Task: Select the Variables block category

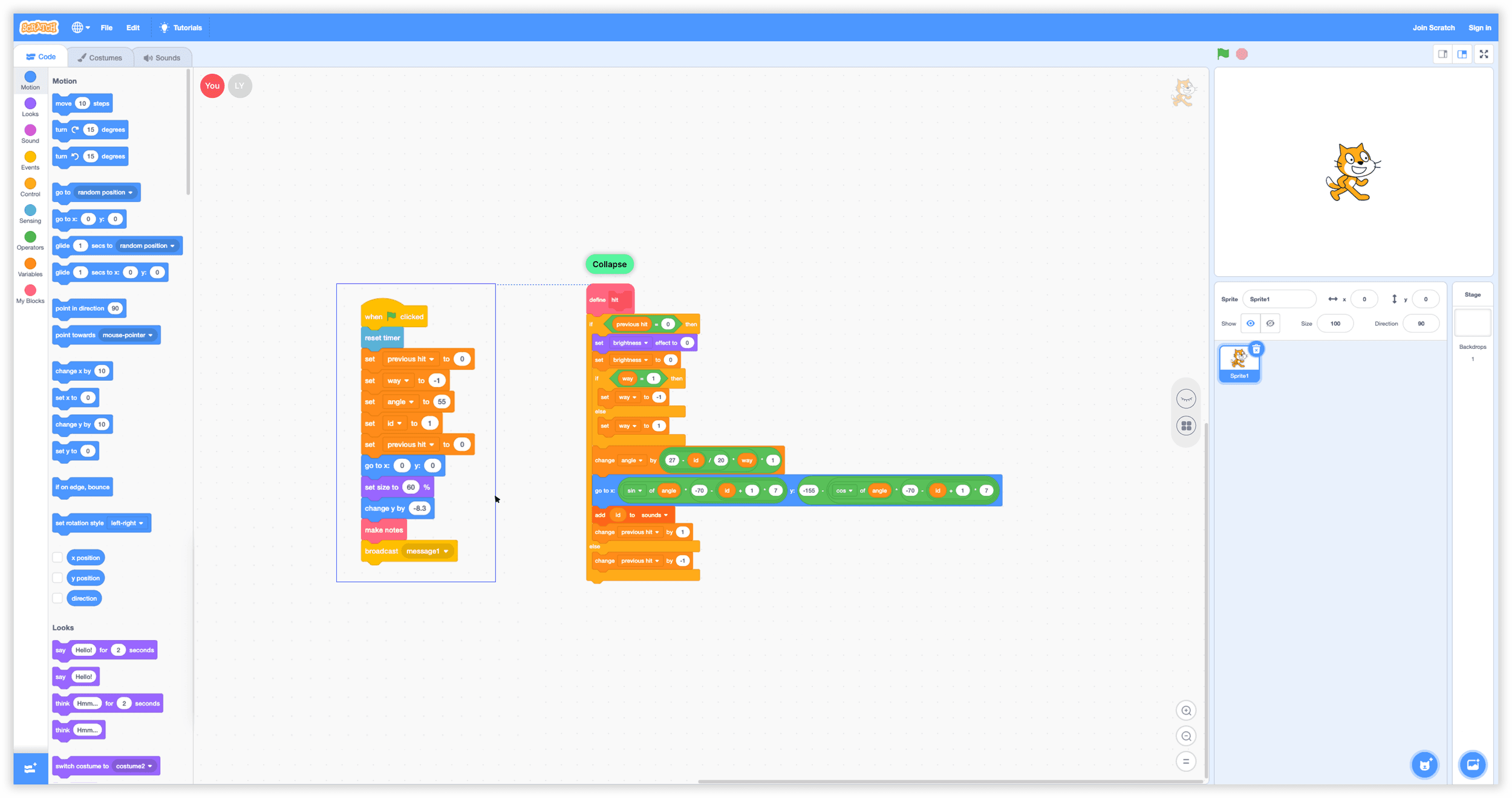Action: pyautogui.click(x=30, y=267)
